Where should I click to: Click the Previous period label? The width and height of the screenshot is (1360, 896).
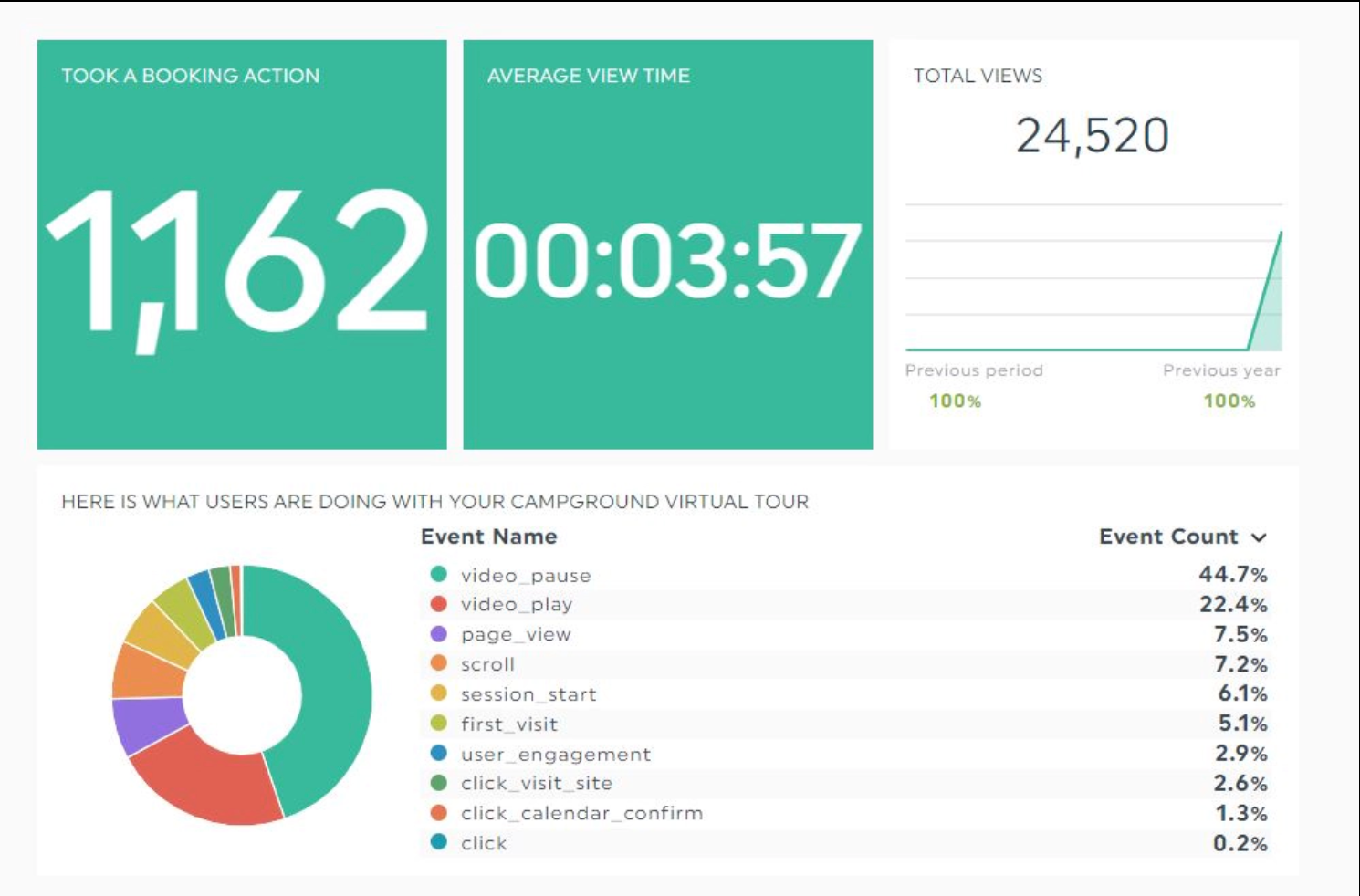point(974,370)
